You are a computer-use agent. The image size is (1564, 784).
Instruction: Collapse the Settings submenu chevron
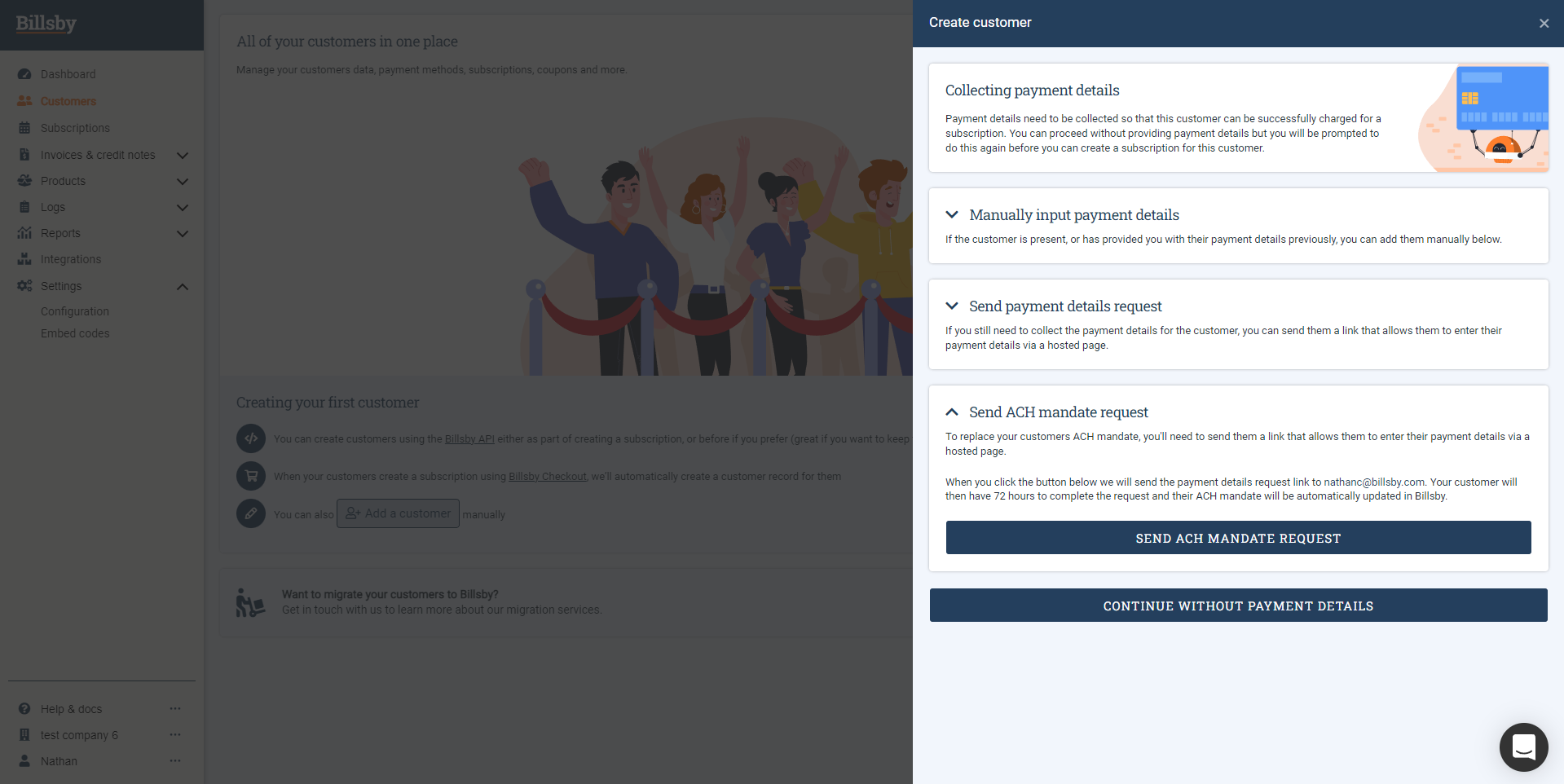[183, 286]
